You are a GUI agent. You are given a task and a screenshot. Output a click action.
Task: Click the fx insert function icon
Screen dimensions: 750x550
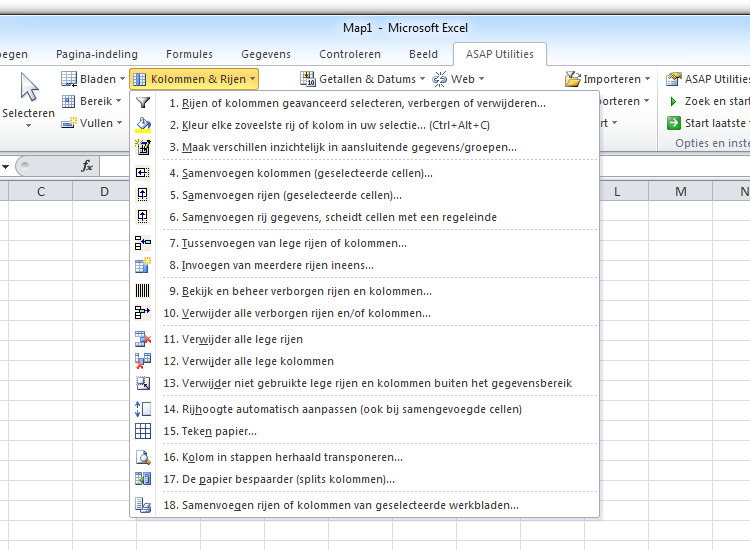pyautogui.click(x=87, y=166)
